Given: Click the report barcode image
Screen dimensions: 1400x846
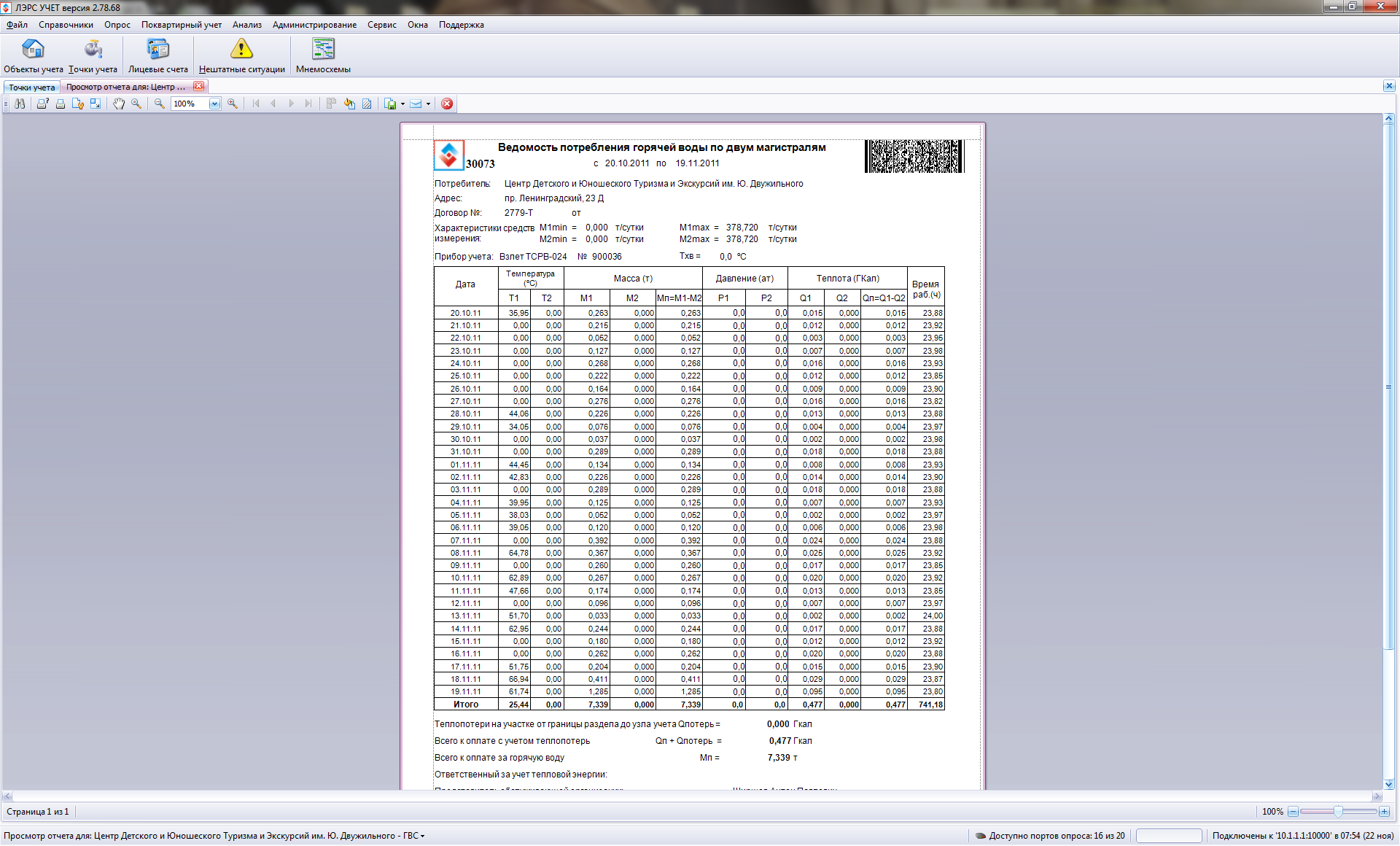Looking at the screenshot, I should pos(914,156).
